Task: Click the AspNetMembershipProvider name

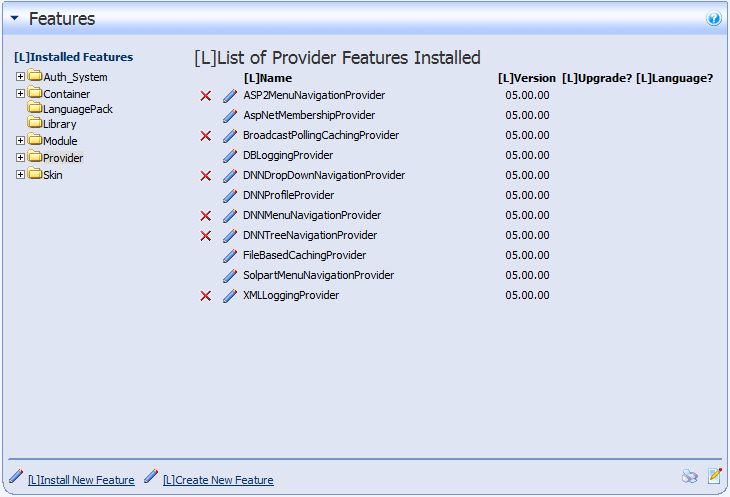Action: (x=309, y=115)
